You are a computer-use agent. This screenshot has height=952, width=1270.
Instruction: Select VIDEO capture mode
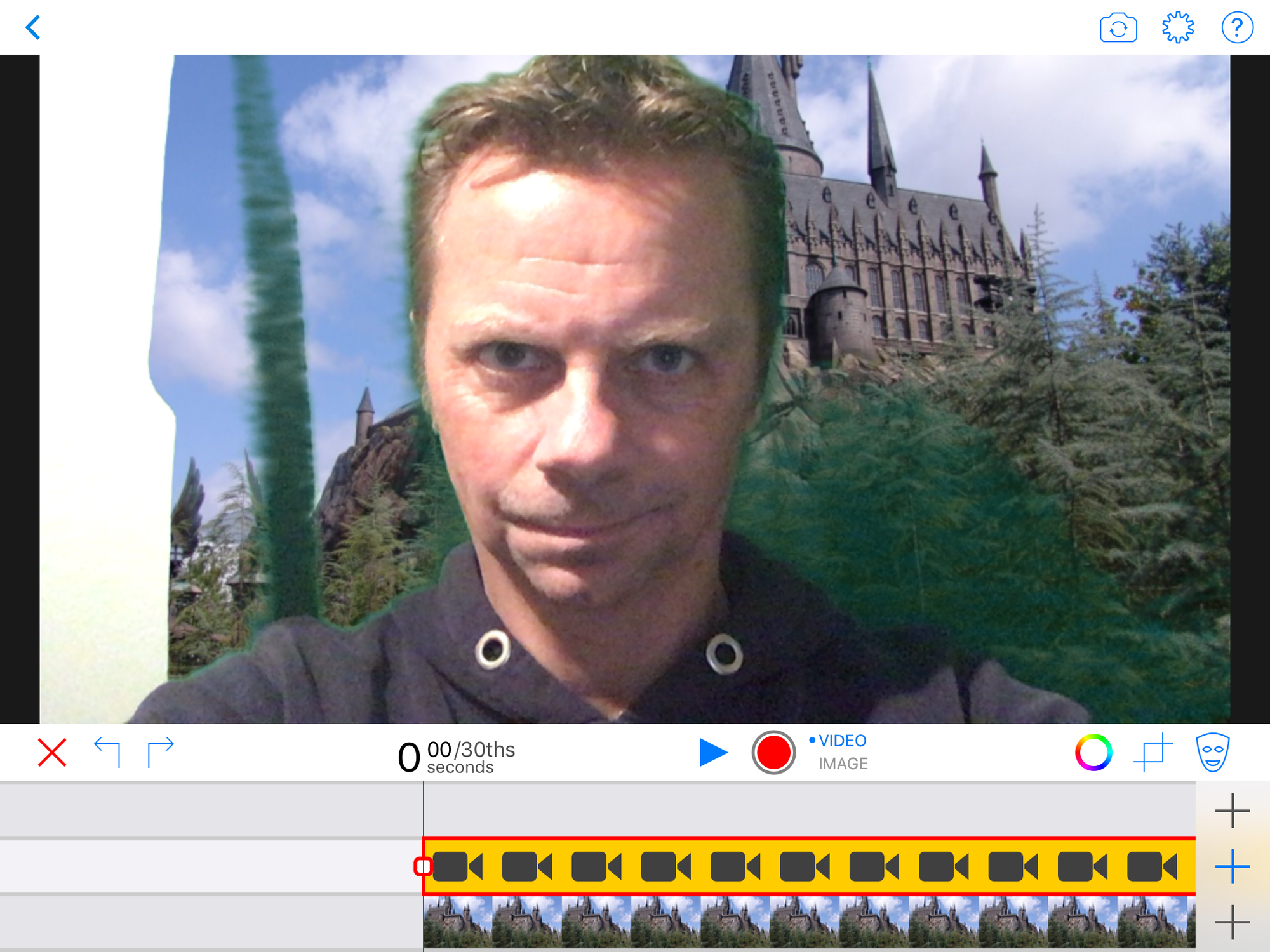click(842, 741)
